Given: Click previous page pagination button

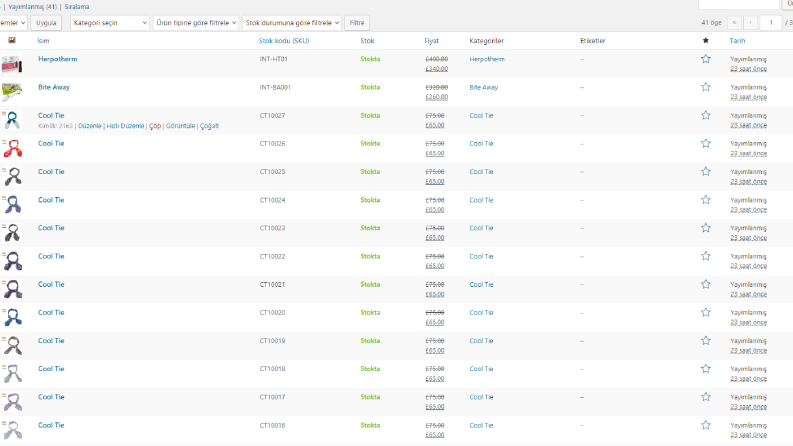Looking at the screenshot, I should pyautogui.click(x=751, y=23).
